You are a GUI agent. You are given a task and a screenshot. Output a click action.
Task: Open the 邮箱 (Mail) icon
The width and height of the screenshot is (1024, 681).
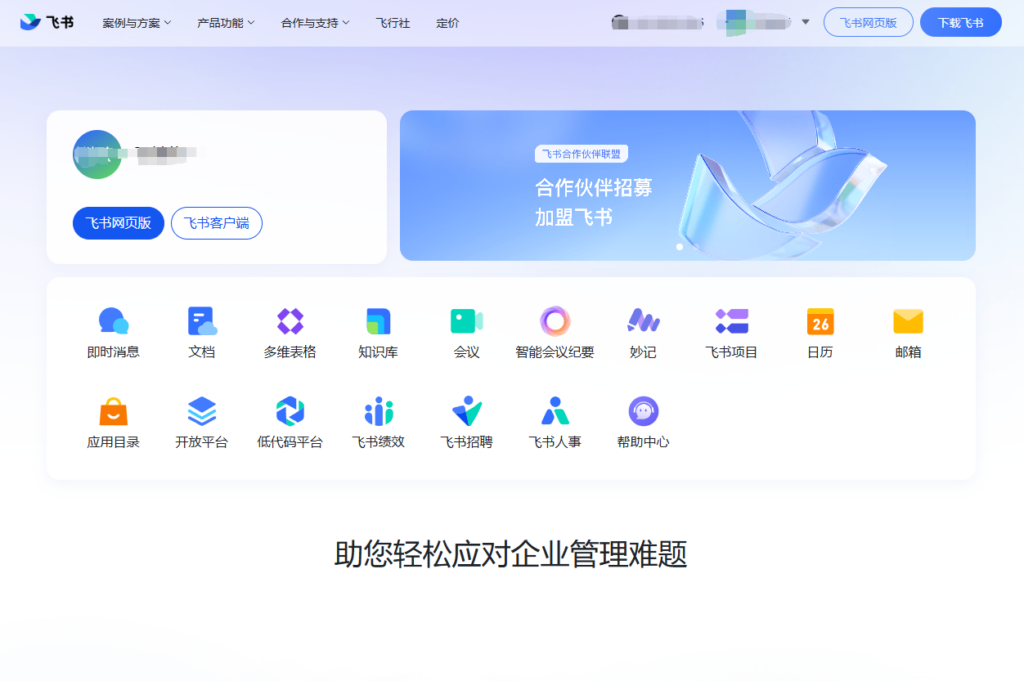coord(906,320)
